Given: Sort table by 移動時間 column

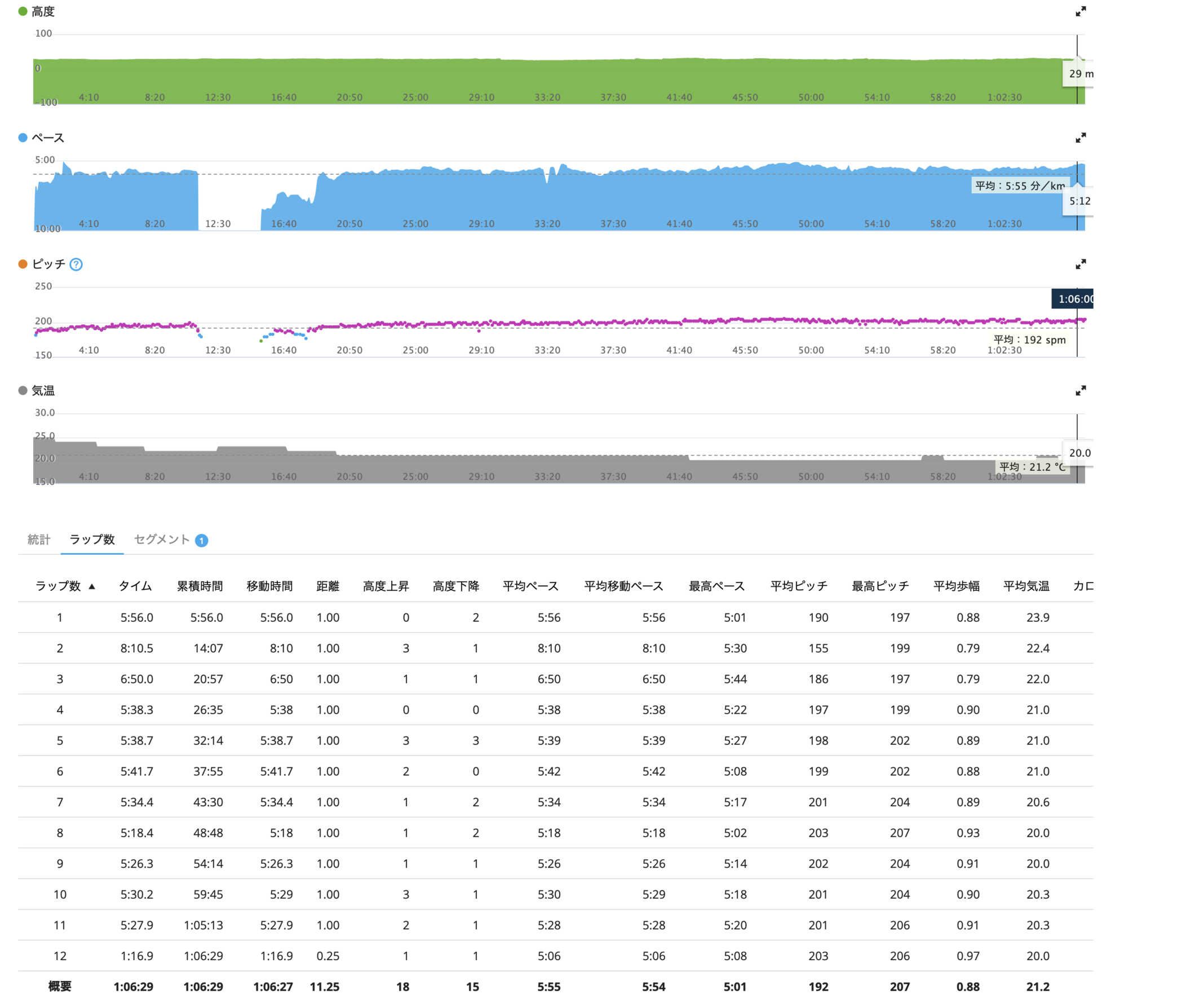Looking at the screenshot, I should (269, 586).
